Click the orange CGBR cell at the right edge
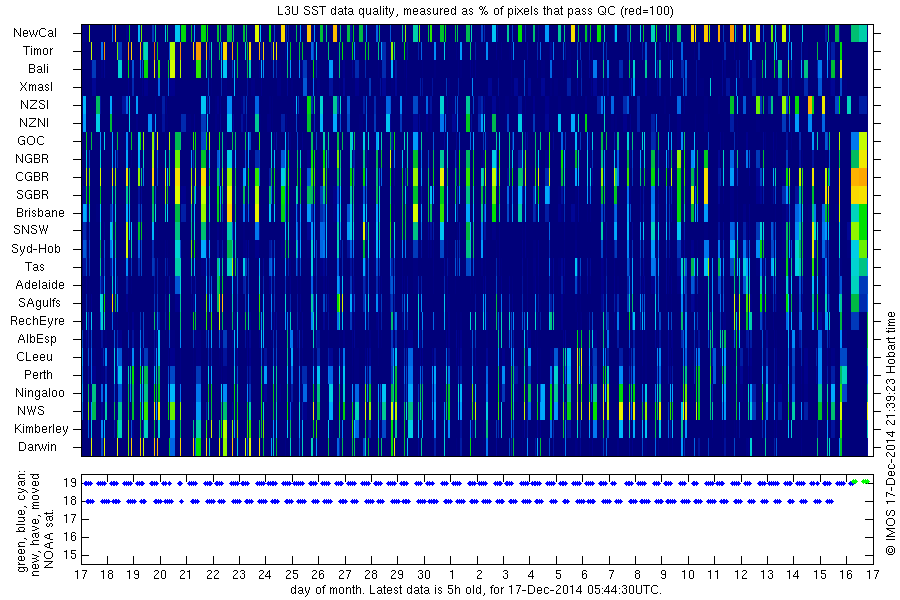 click(x=859, y=177)
